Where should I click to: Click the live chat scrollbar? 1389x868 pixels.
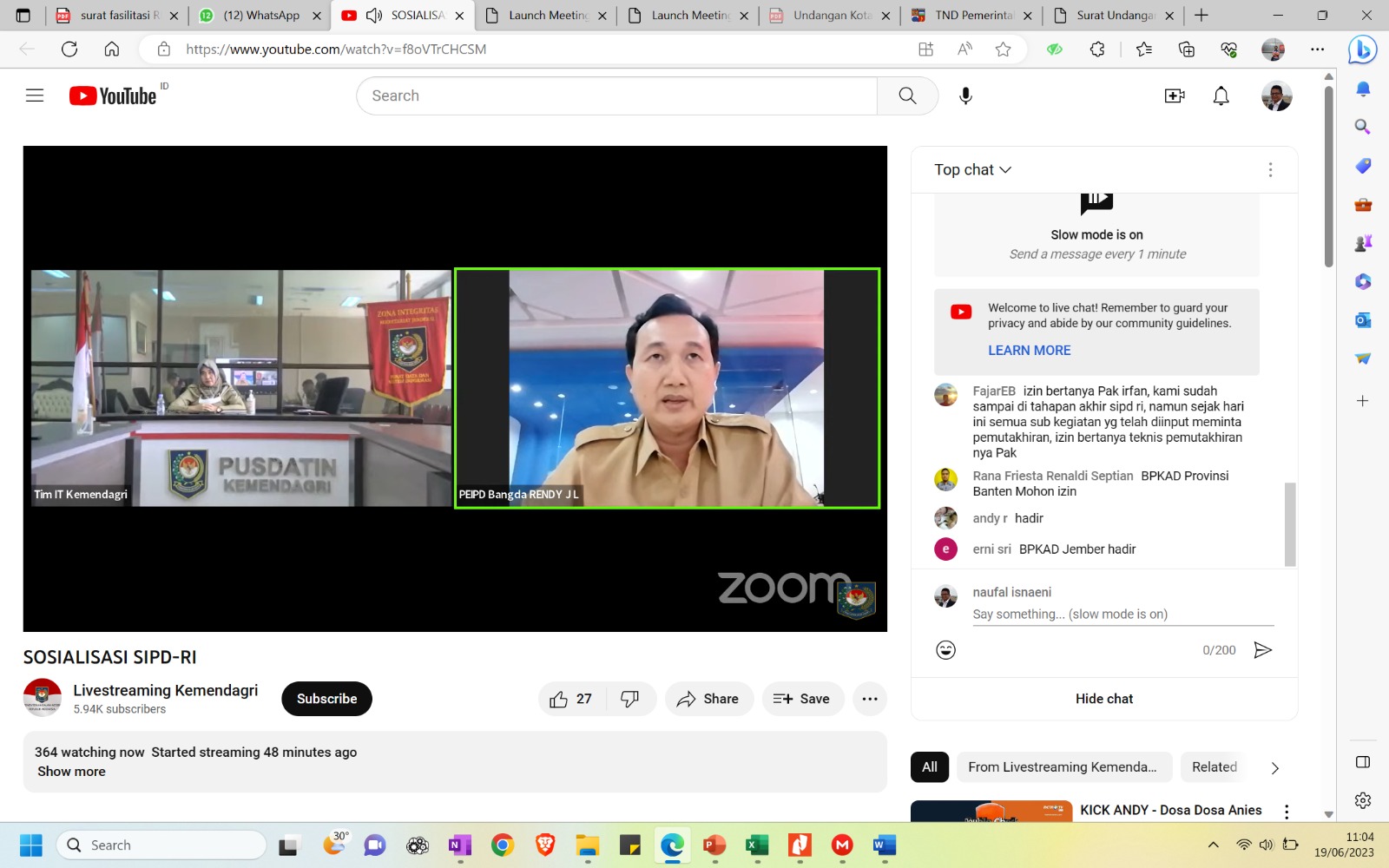[1289, 524]
